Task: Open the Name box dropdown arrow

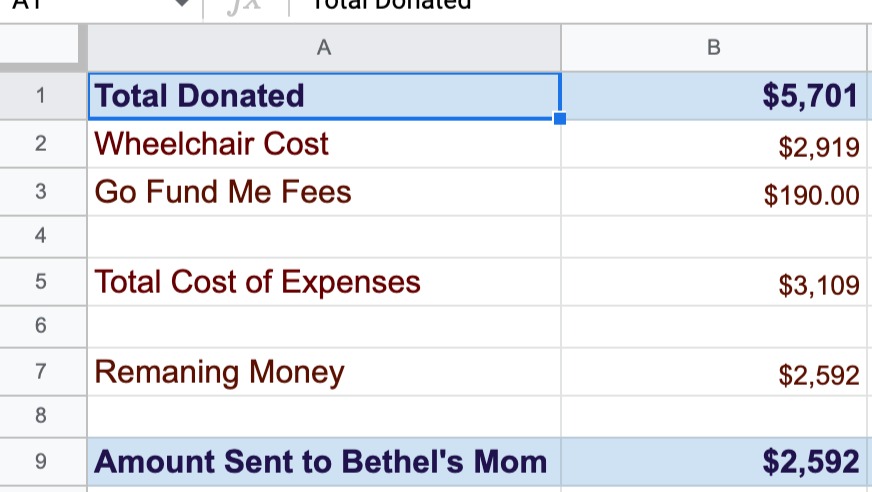Action: coord(182,3)
